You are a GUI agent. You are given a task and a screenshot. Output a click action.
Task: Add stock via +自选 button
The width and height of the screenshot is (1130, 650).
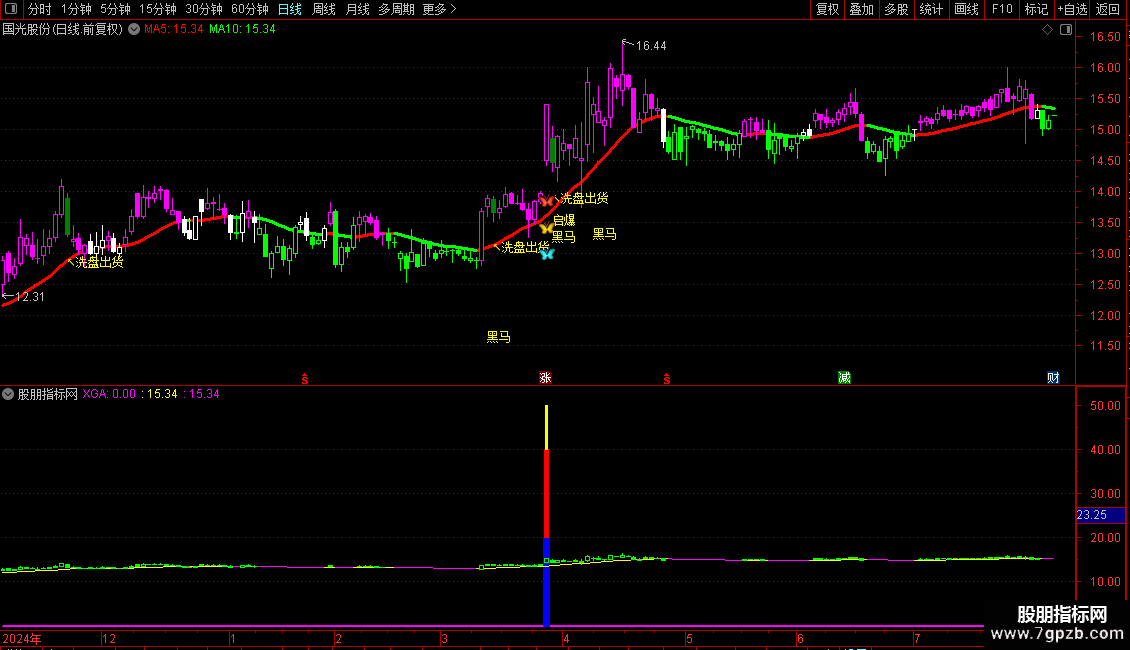pyautogui.click(x=1072, y=9)
